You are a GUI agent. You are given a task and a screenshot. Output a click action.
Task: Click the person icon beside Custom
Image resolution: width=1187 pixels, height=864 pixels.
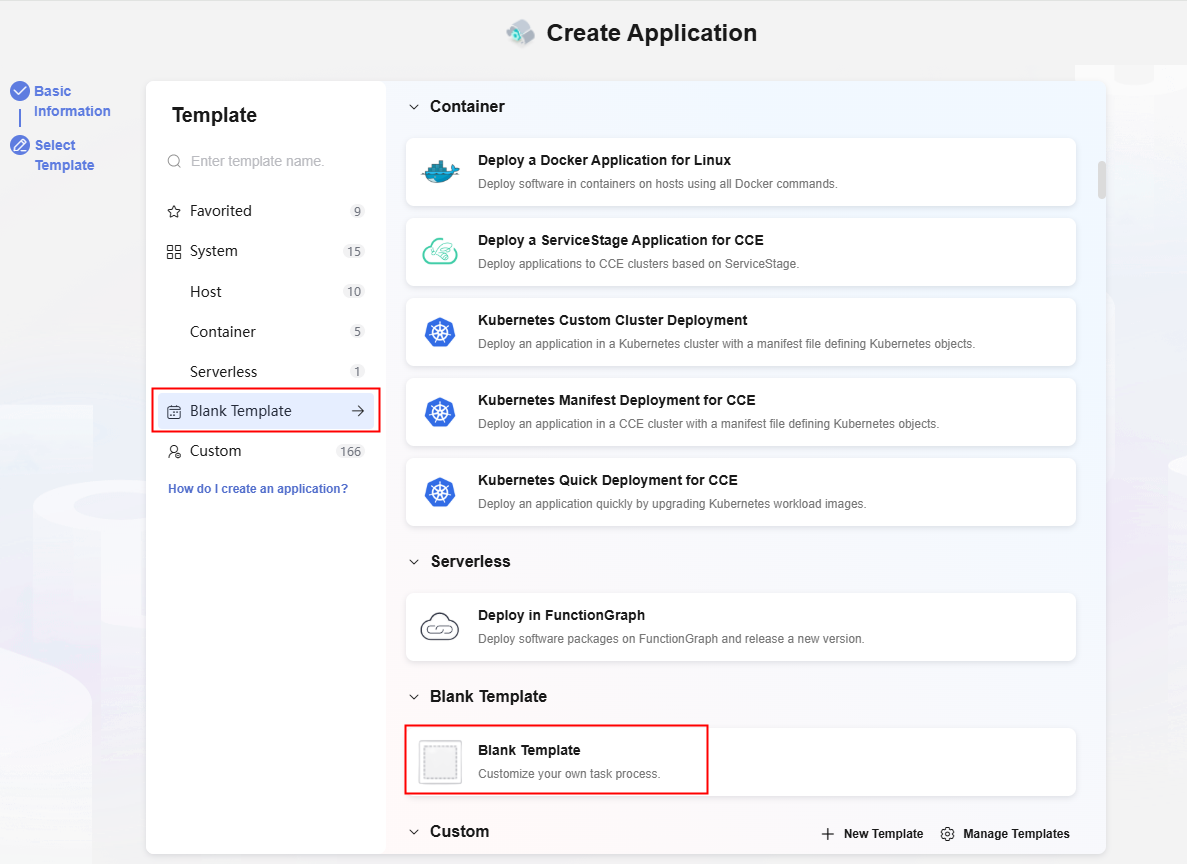point(174,451)
